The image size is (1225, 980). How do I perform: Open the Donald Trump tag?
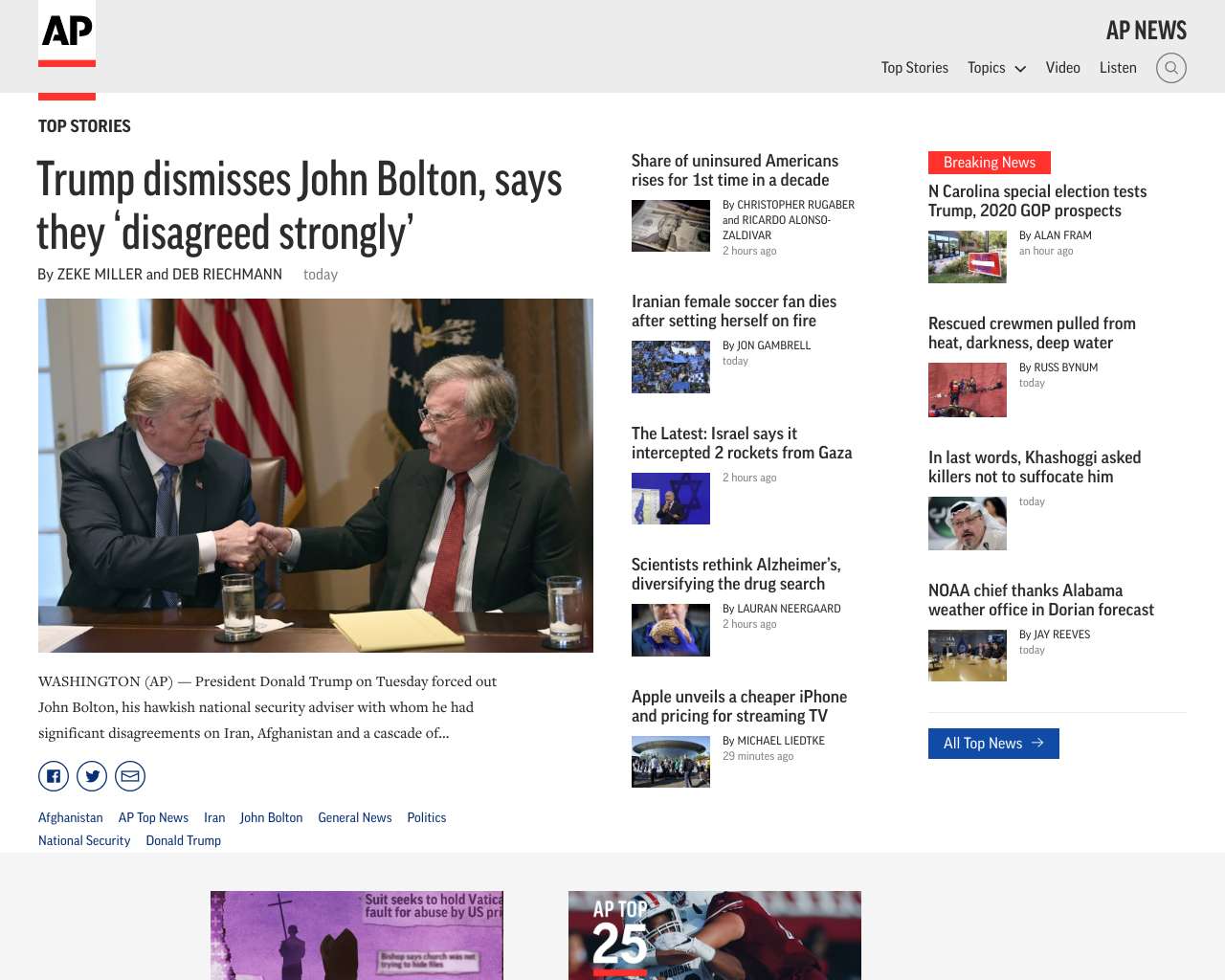pyautogui.click(x=184, y=840)
